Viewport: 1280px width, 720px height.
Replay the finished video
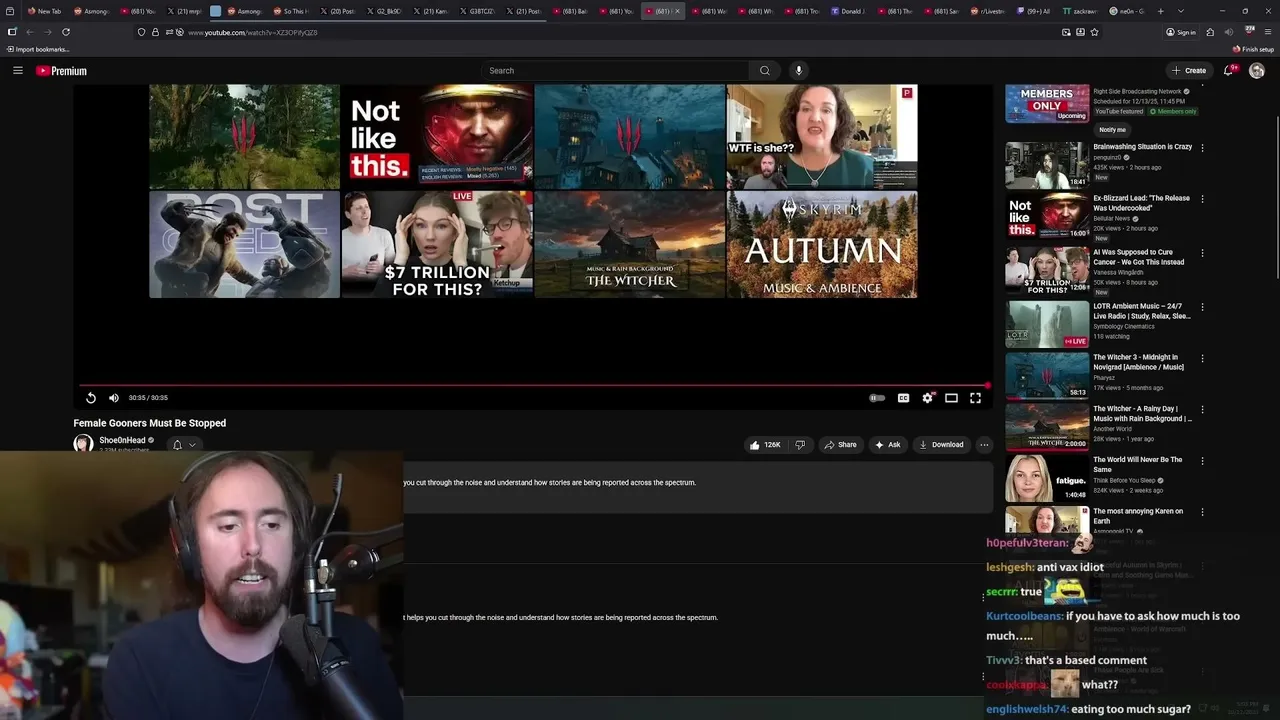(91, 398)
